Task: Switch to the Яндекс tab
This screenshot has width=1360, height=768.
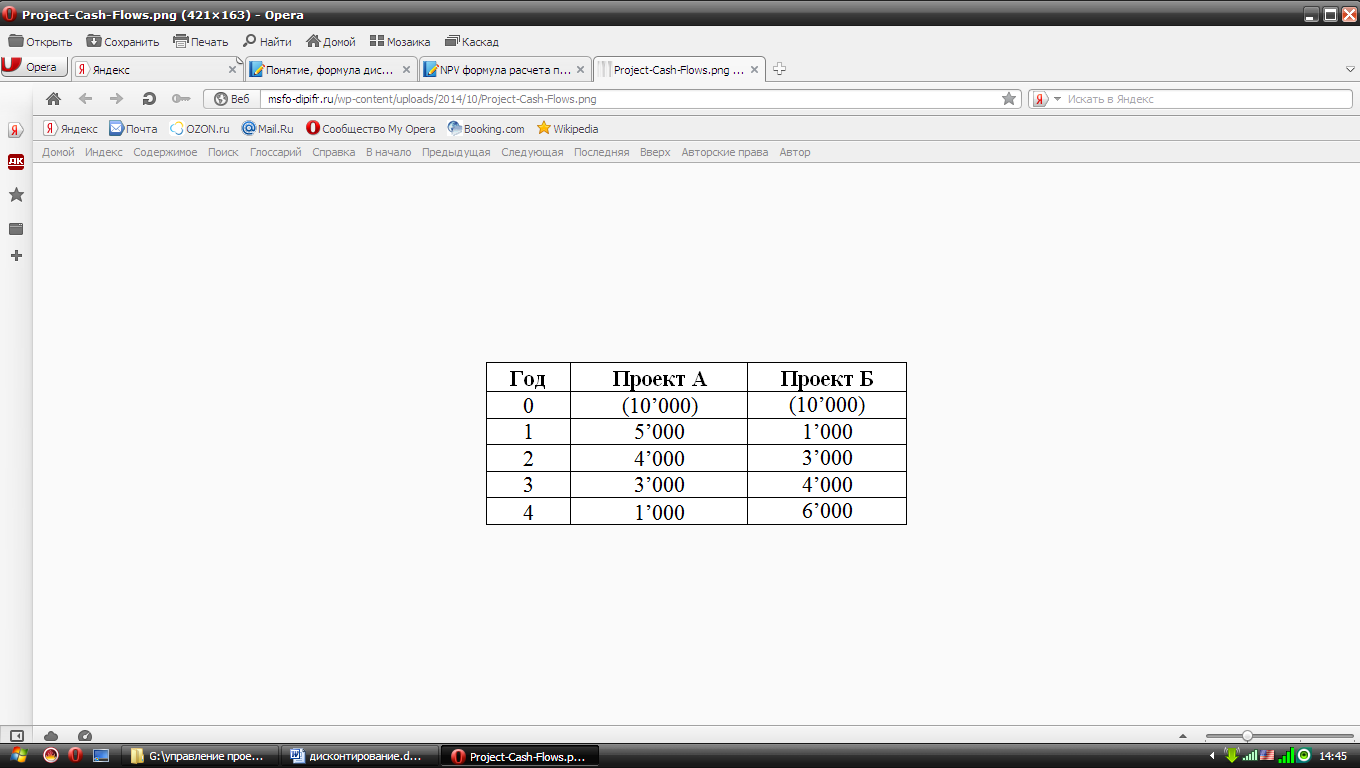Action: pyautogui.click(x=155, y=70)
